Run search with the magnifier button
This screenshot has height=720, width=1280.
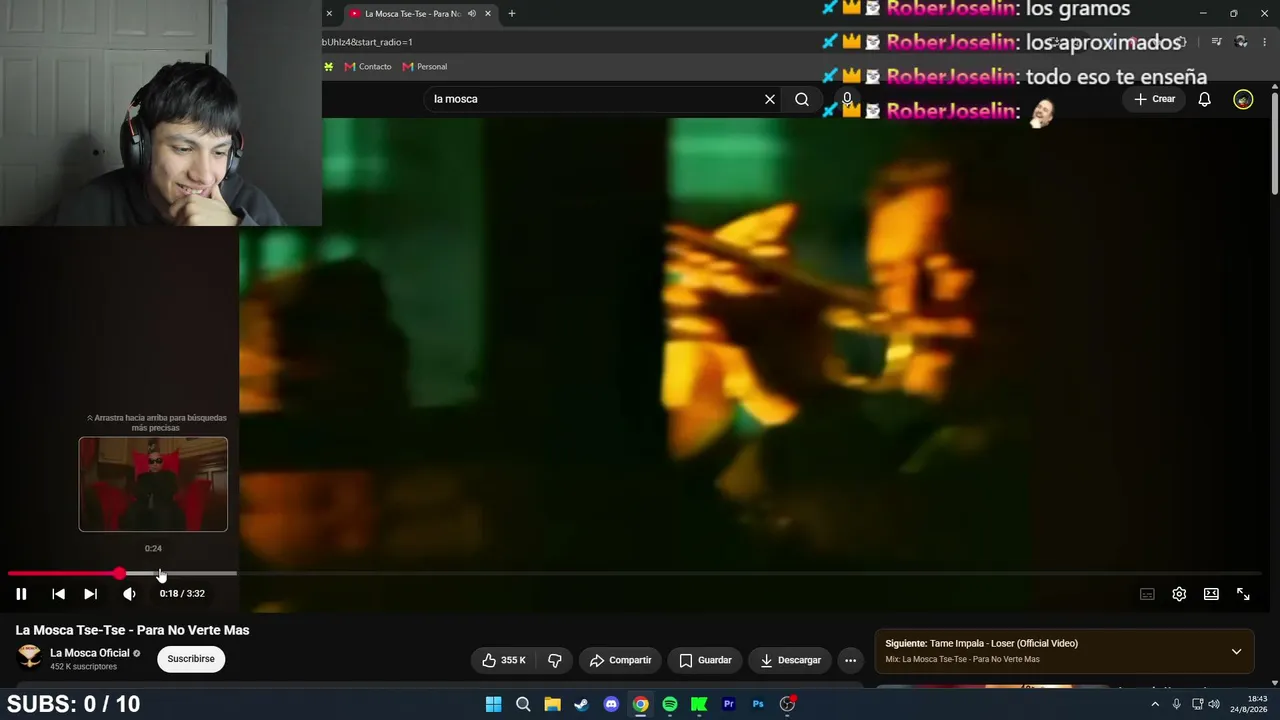coord(802,99)
